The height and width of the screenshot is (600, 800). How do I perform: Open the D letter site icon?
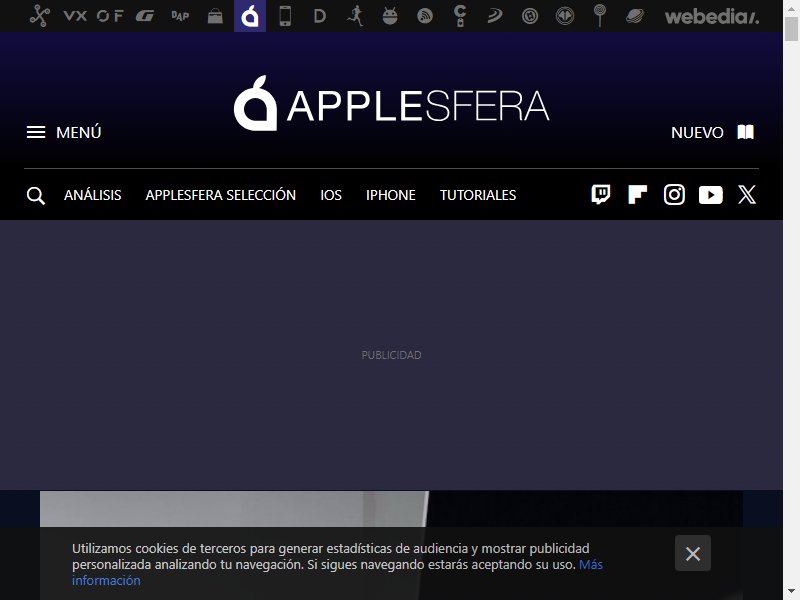320,16
